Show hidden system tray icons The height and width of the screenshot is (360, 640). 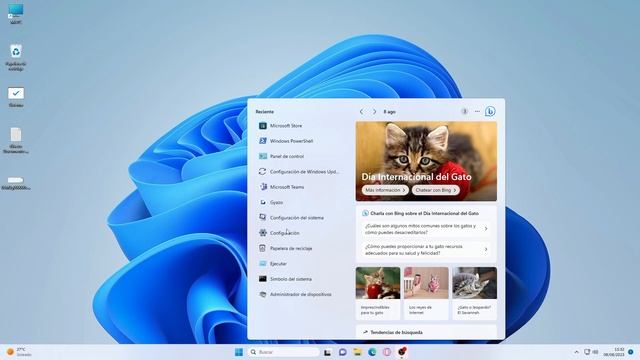(576, 352)
